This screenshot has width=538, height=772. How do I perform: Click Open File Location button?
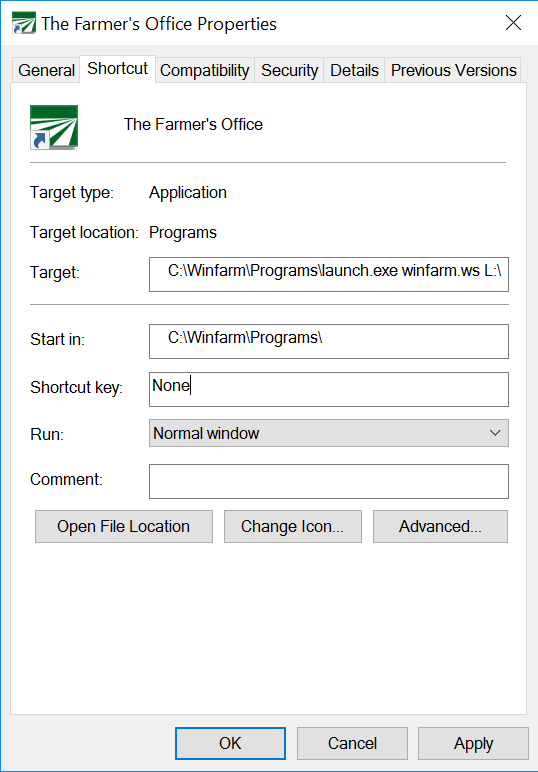124,527
